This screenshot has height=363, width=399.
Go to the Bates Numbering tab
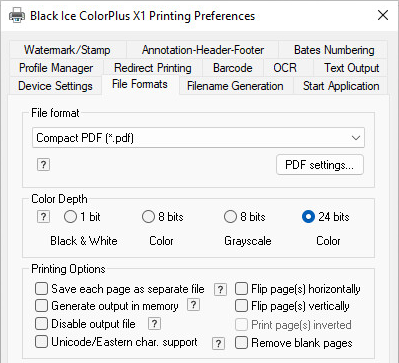tap(334, 50)
